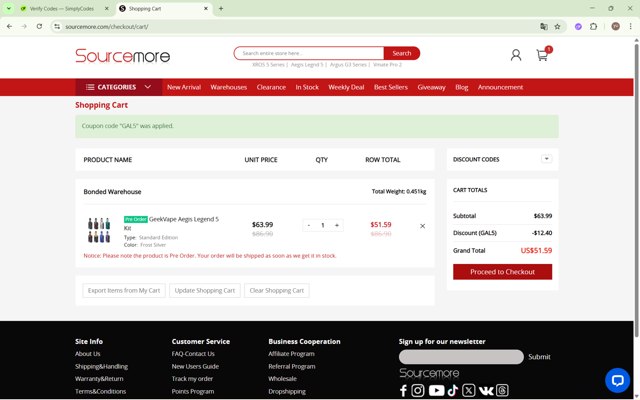The height and width of the screenshot is (400, 640).
Task: Click the Sourcemore logo in header
Action: coord(122,56)
